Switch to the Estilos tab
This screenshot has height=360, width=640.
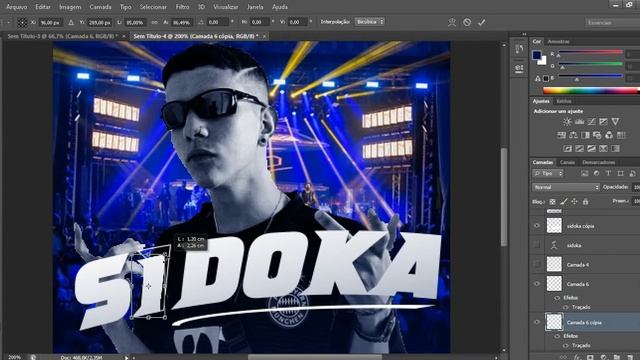point(564,101)
